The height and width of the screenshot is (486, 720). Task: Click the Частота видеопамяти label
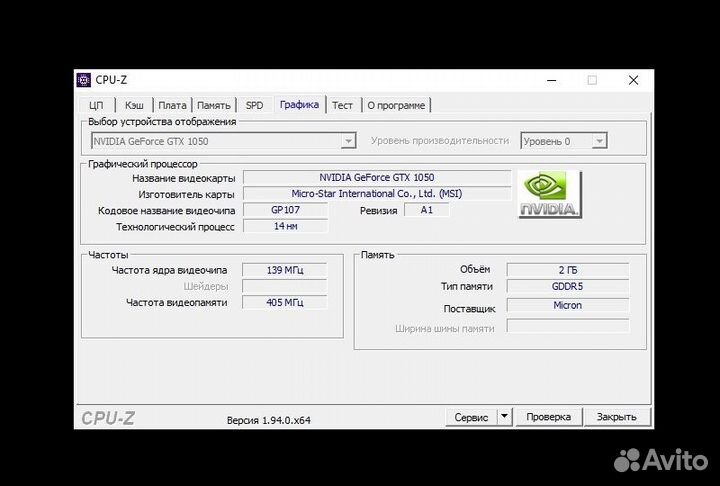tap(177, 302)
